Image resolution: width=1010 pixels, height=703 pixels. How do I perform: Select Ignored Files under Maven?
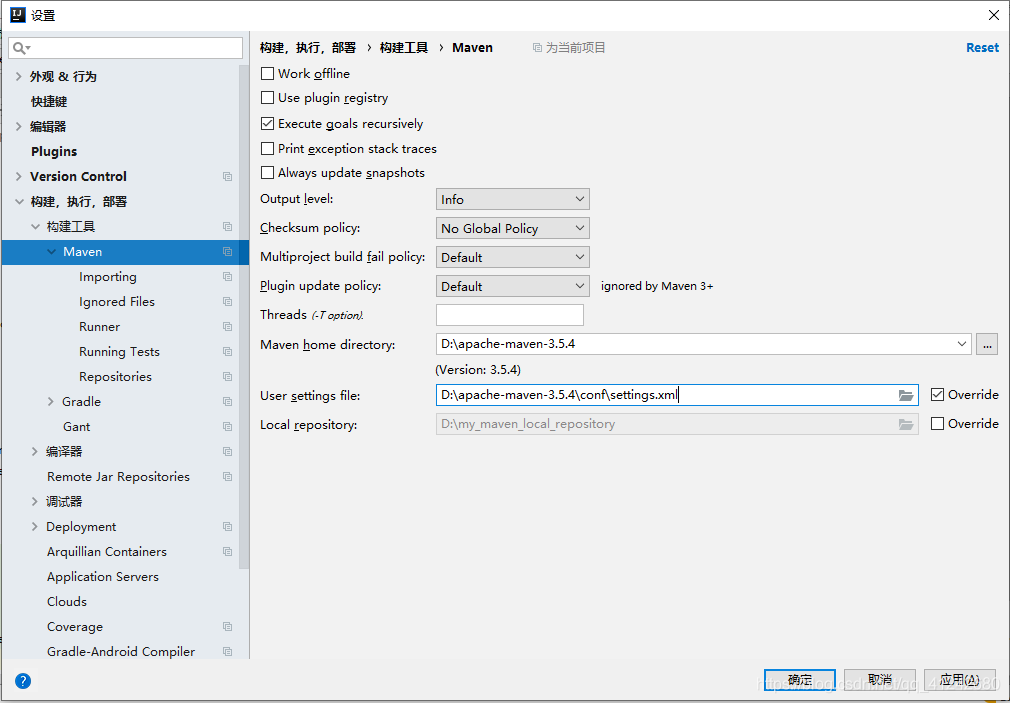click(x=117, y=302)
